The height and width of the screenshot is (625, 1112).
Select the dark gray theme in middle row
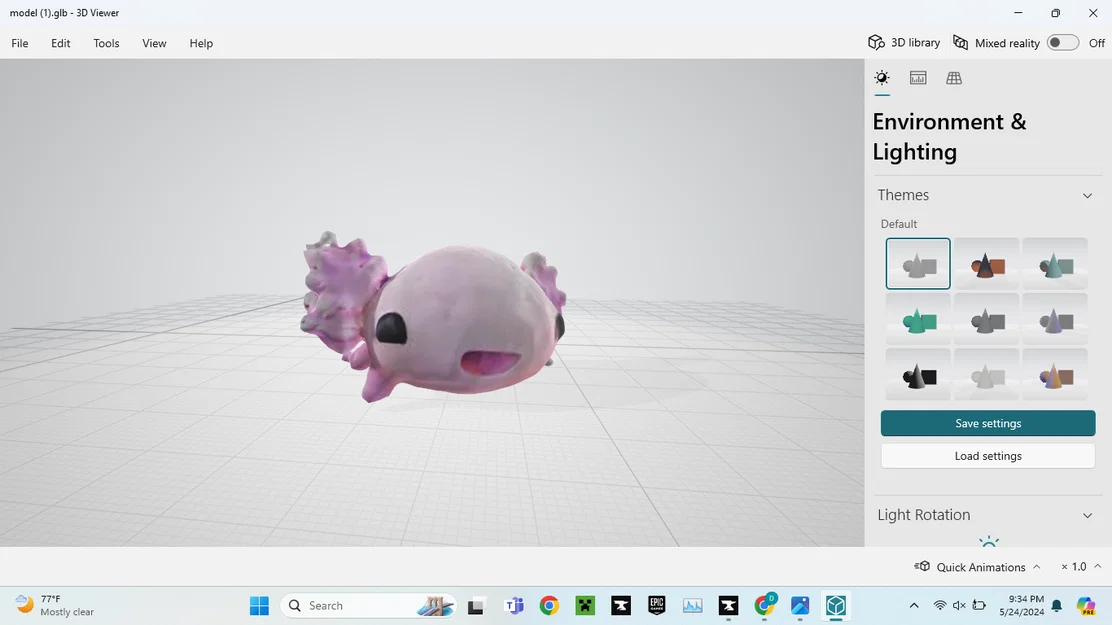pyautogui.click(x=986, y=319)
